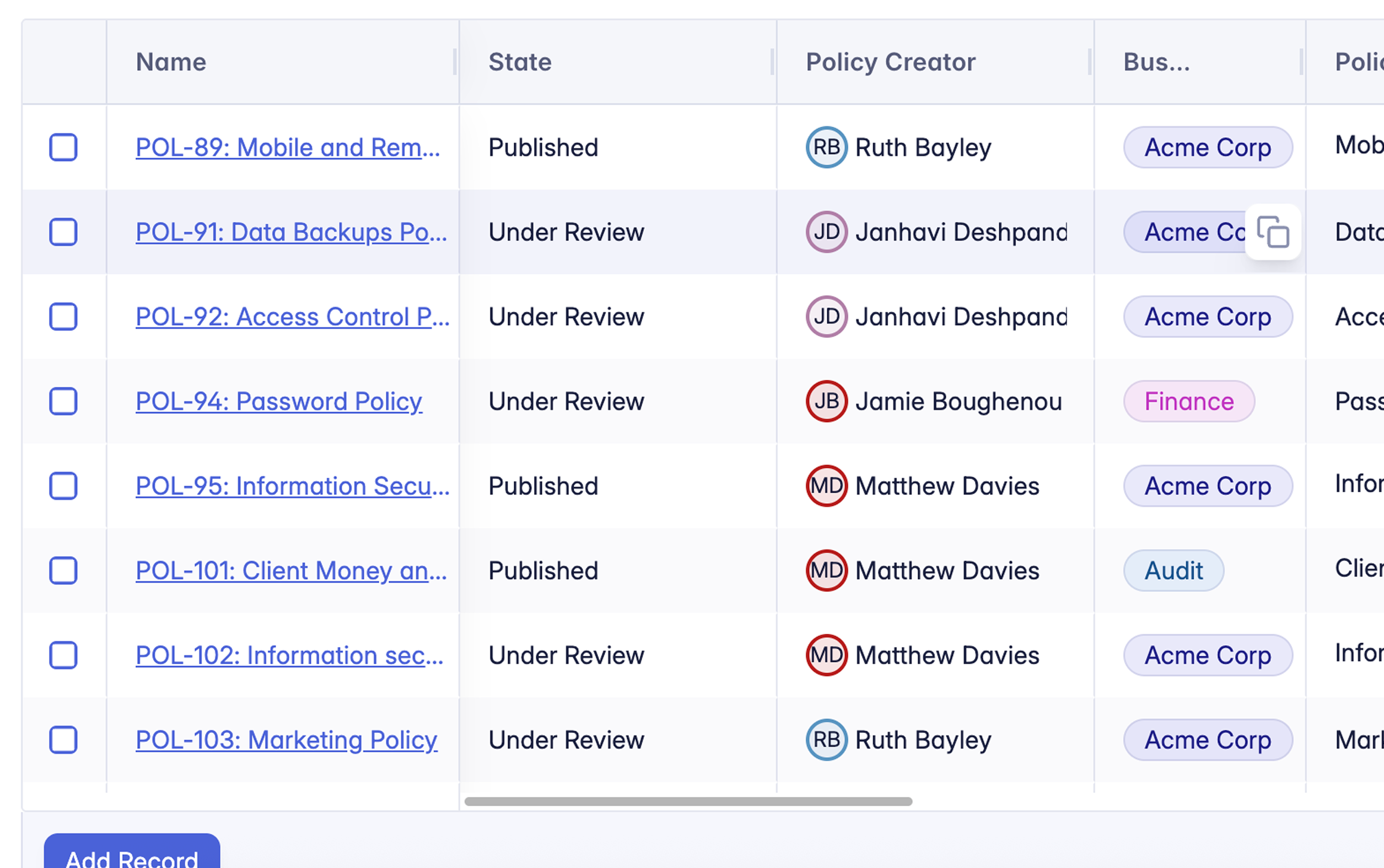
Task: Click Matthew Davies' avatar in the POL-95 row
Action: coord(826,486)
